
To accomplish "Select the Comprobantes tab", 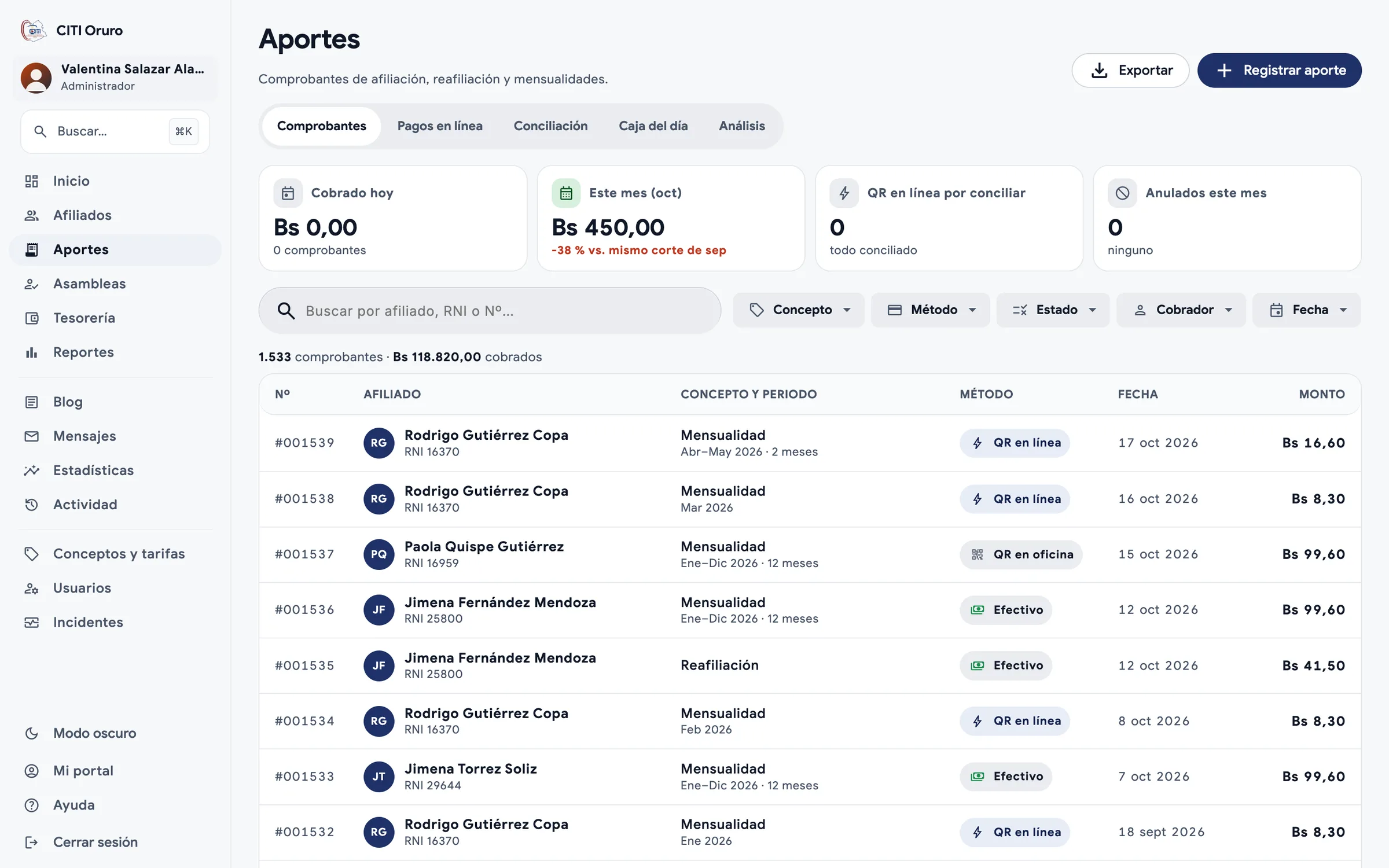I will coord(322,126).
